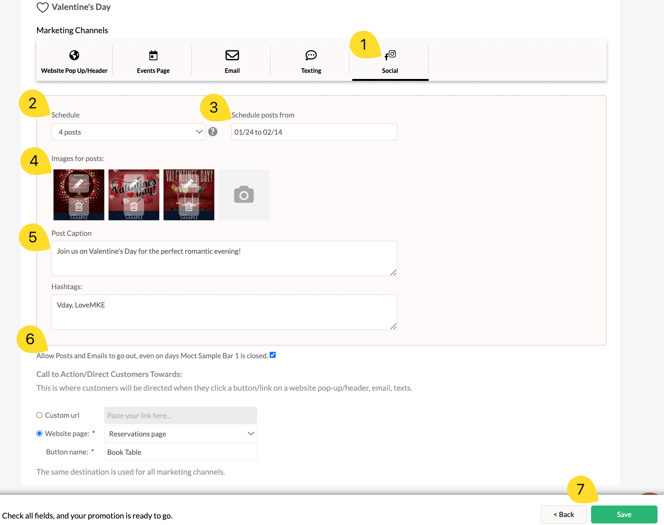Delete the first post image via trash icon
The width and height of the screenshot is (664, 525).
coord(79,207)
